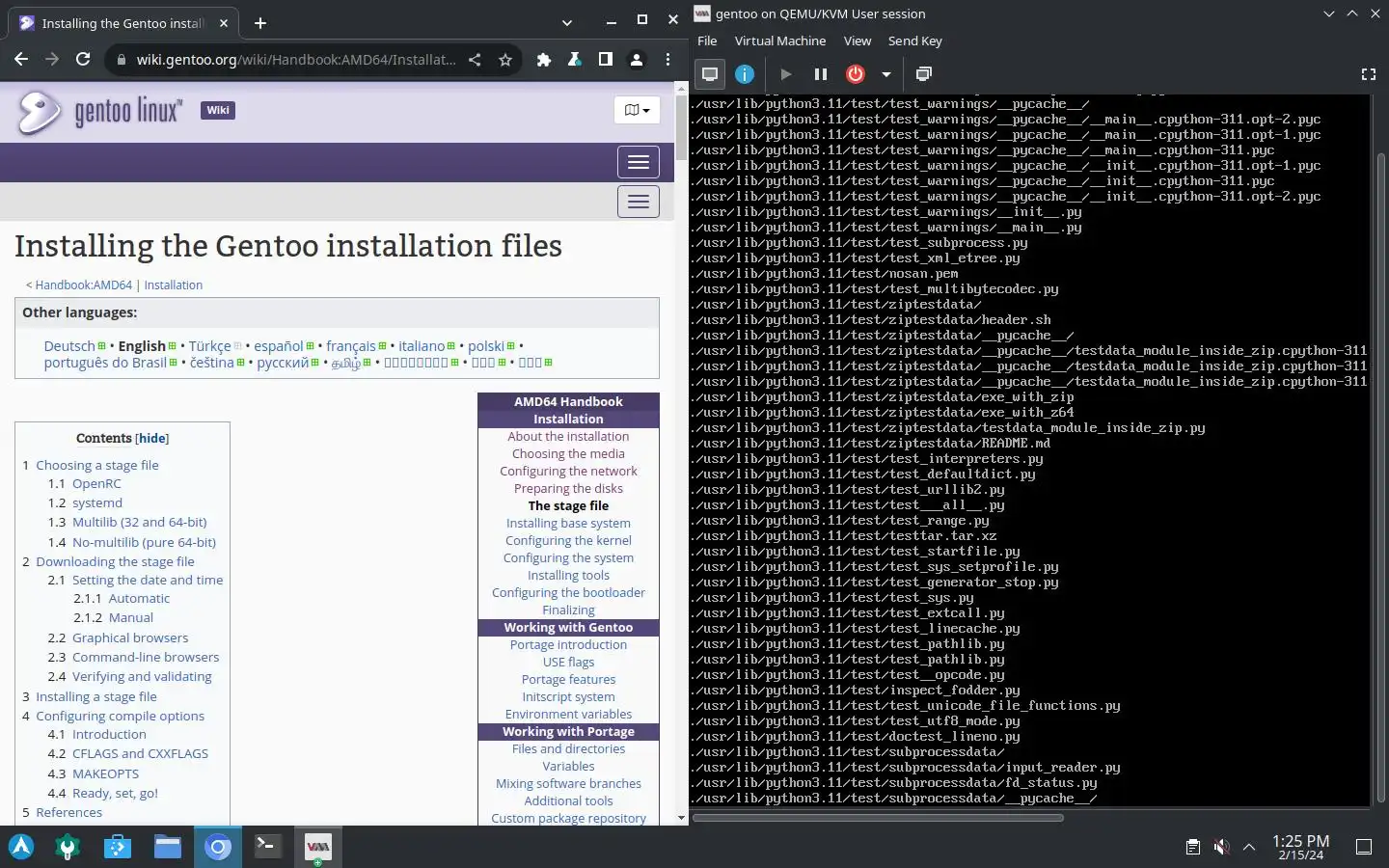
Task: Open the wiki book dropdown button
Action: 637,110
